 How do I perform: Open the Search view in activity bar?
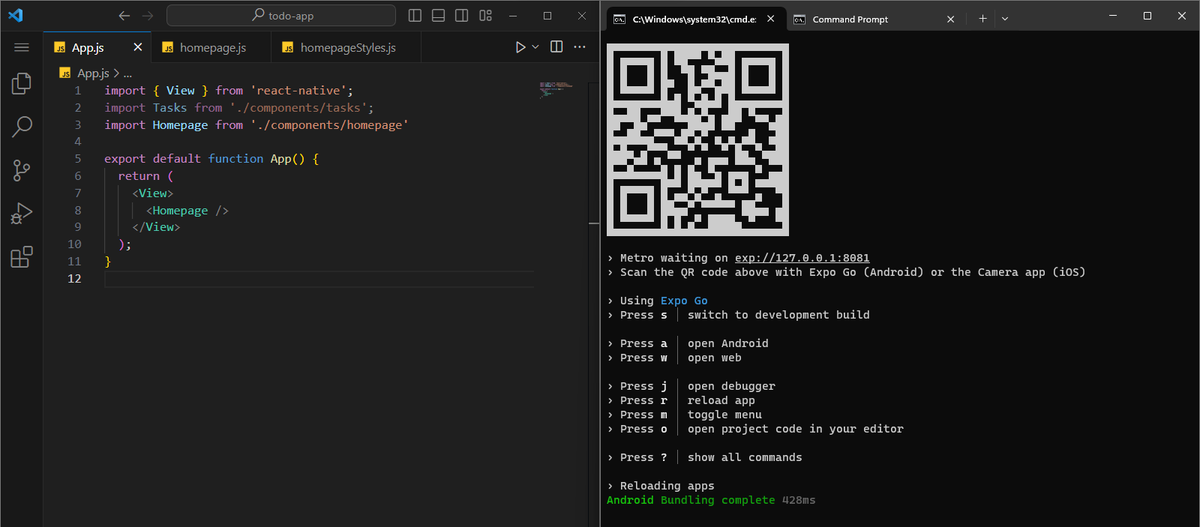pos(21,127)
